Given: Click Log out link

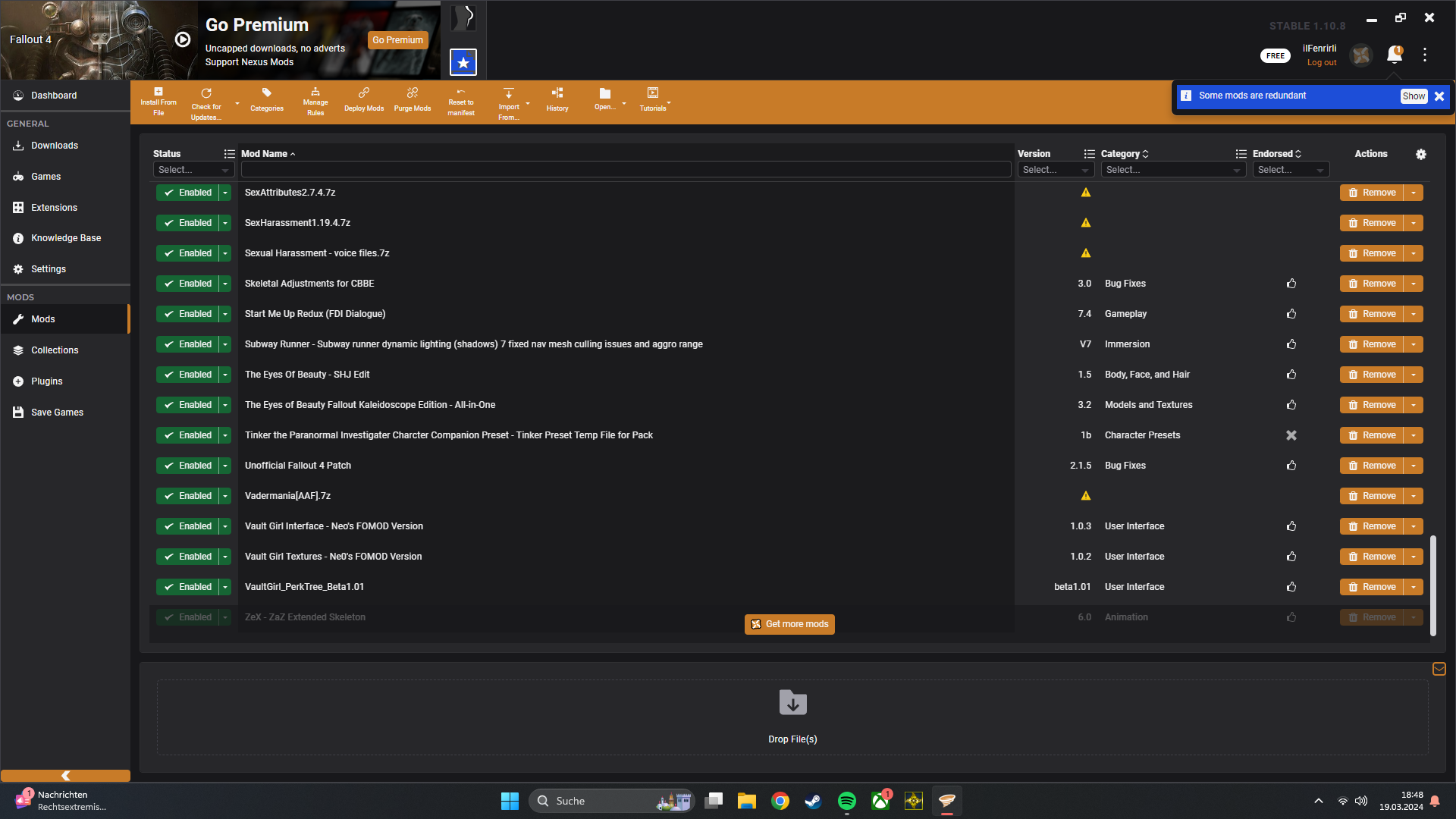Looking at the screenshot, I should point(1322,63).
